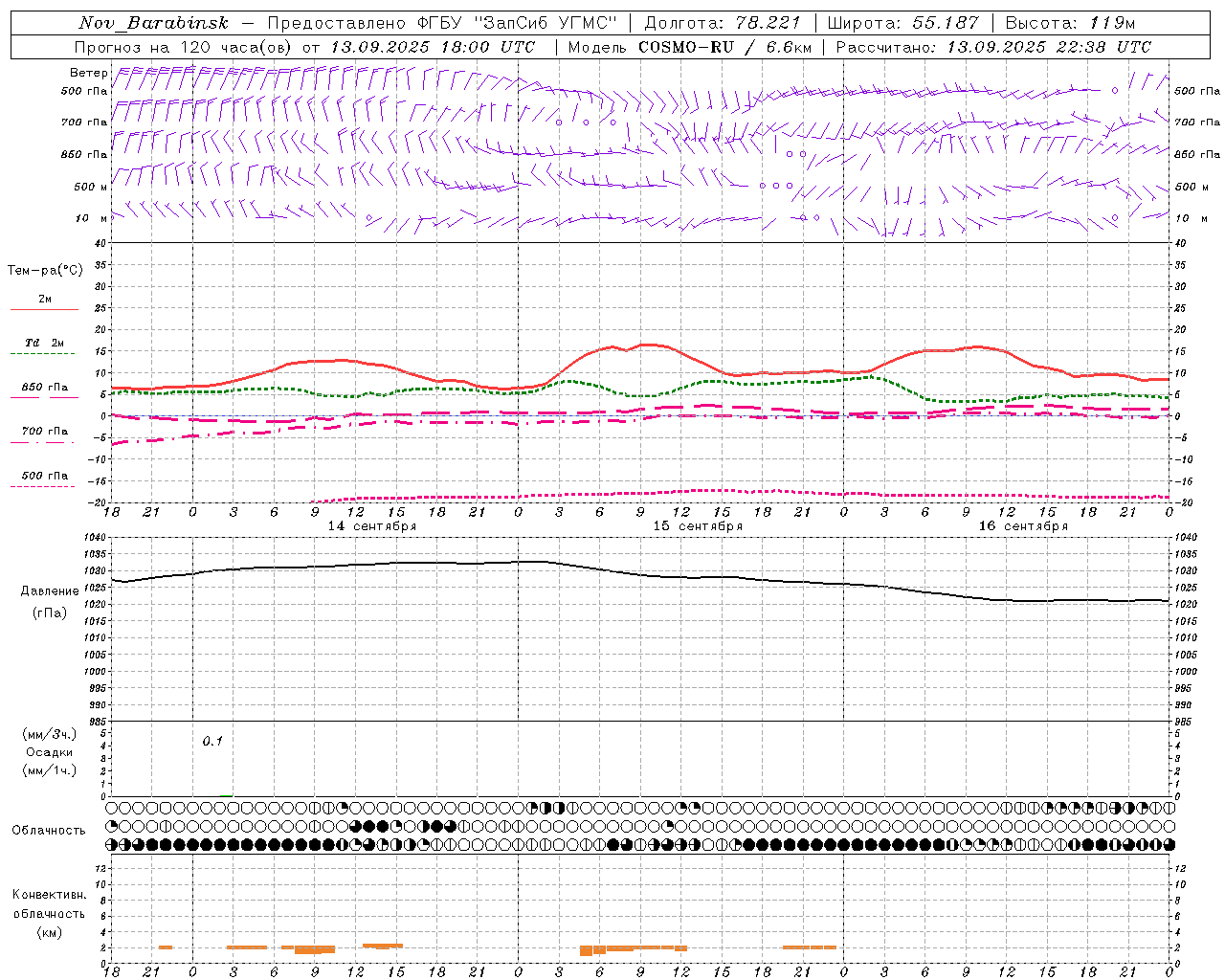Click the Тем-ра(°C) temperature panel label
This screenshot has height=980, width=1225.
[x=45, y=271]
